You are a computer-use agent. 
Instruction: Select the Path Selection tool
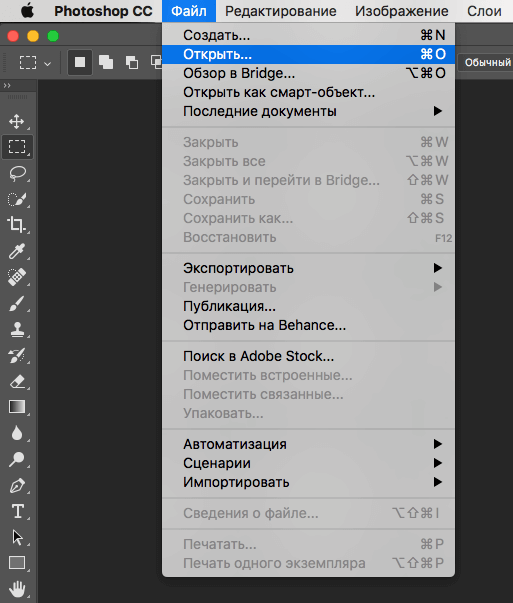17,537
